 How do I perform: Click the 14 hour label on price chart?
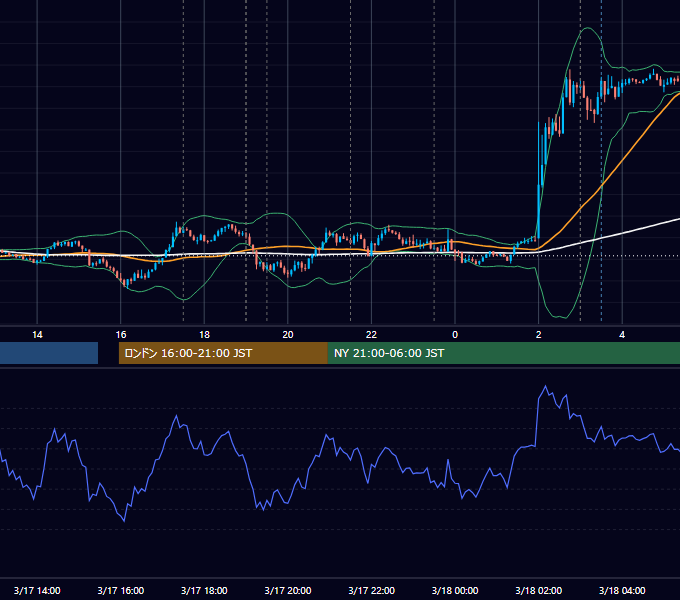tap(37, 335)
